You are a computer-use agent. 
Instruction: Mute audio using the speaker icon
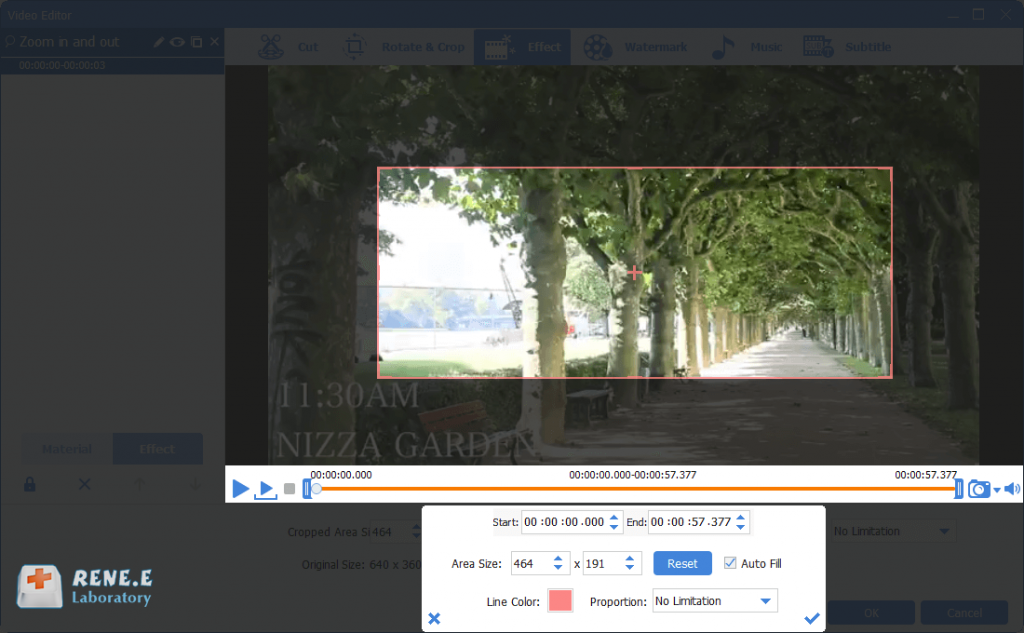click(1012, 489)
